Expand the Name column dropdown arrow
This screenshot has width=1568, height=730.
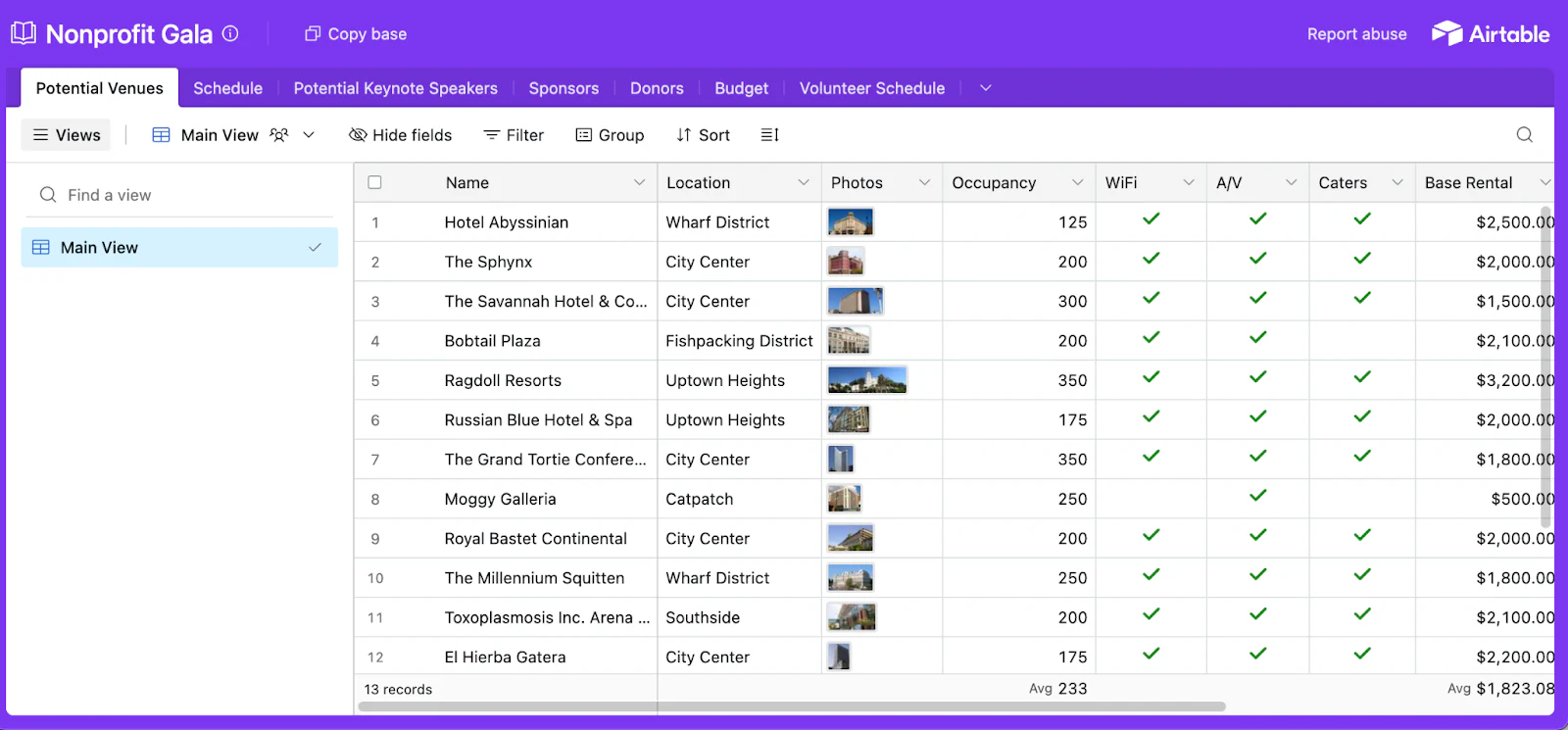click(639, 183)
